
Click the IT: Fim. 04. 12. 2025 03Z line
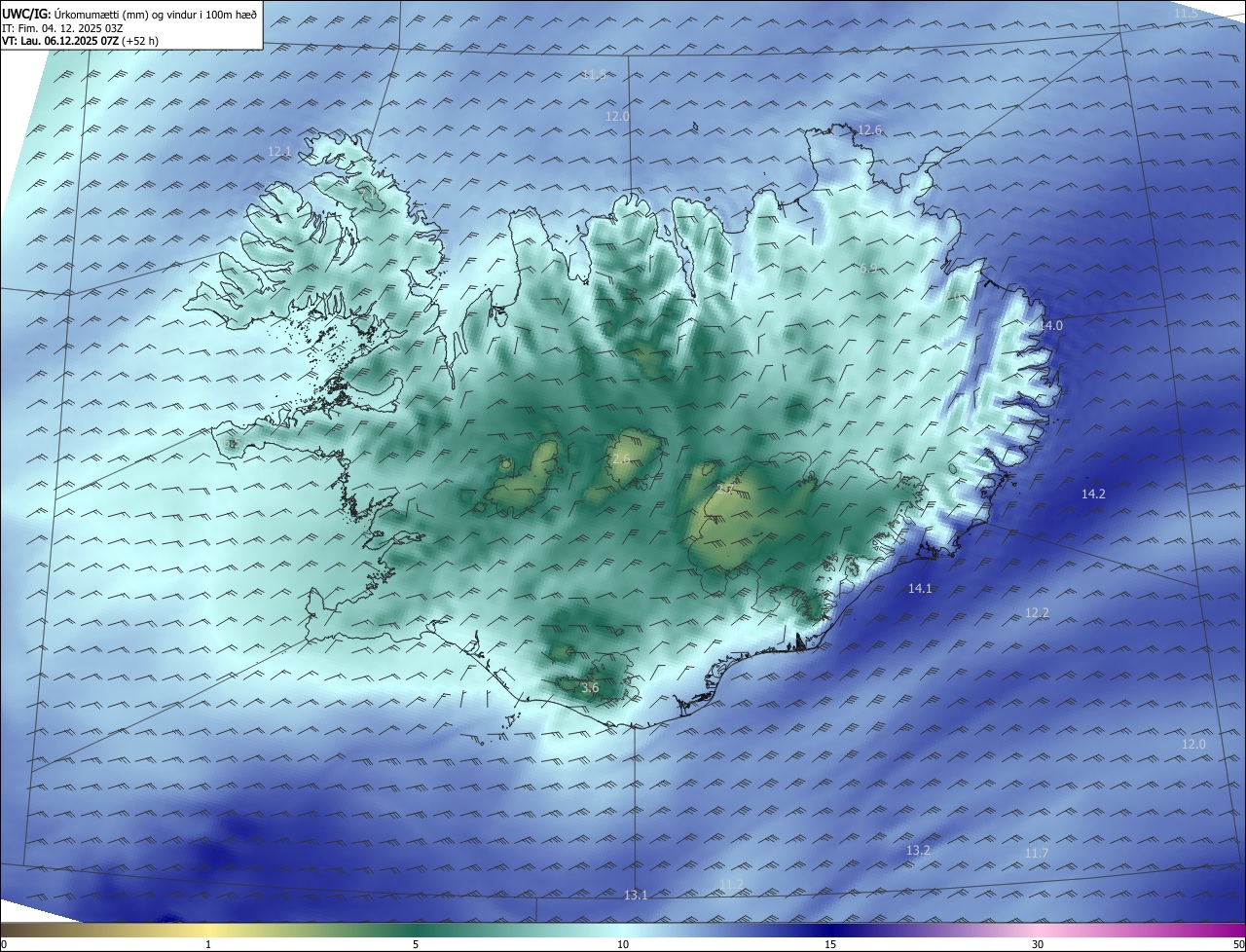coord(62,28)
